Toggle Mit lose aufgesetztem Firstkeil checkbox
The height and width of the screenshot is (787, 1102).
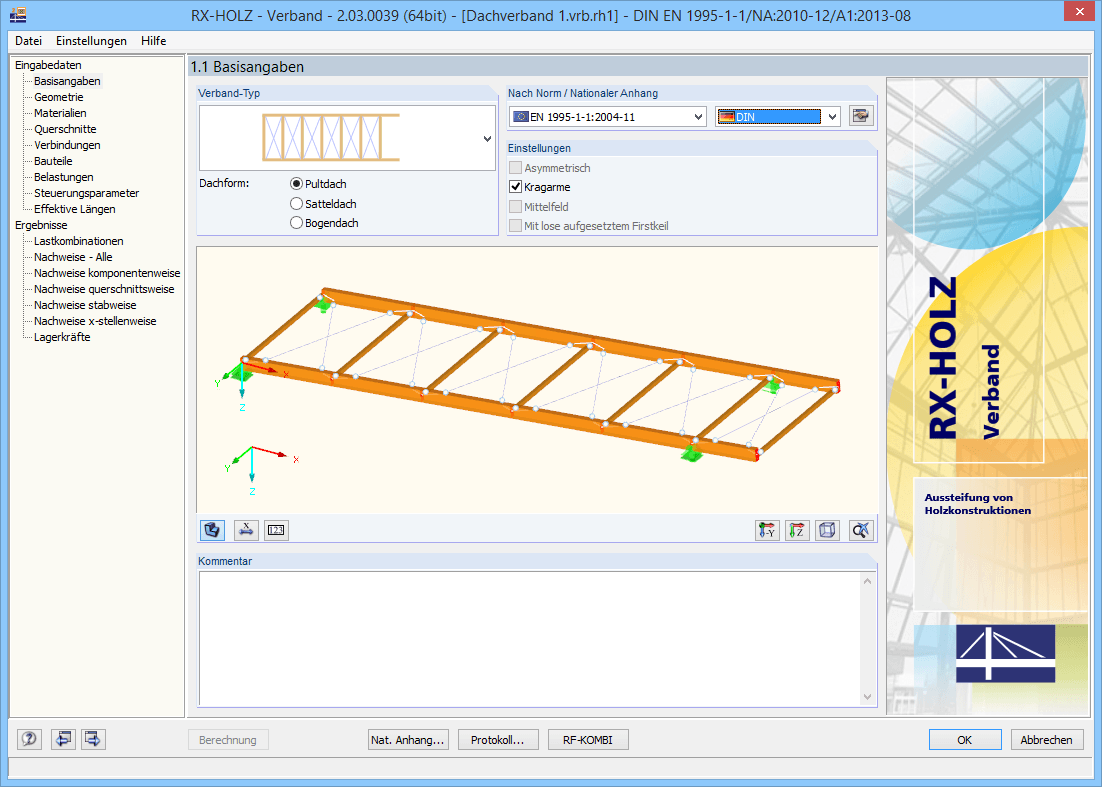point(515,226)
